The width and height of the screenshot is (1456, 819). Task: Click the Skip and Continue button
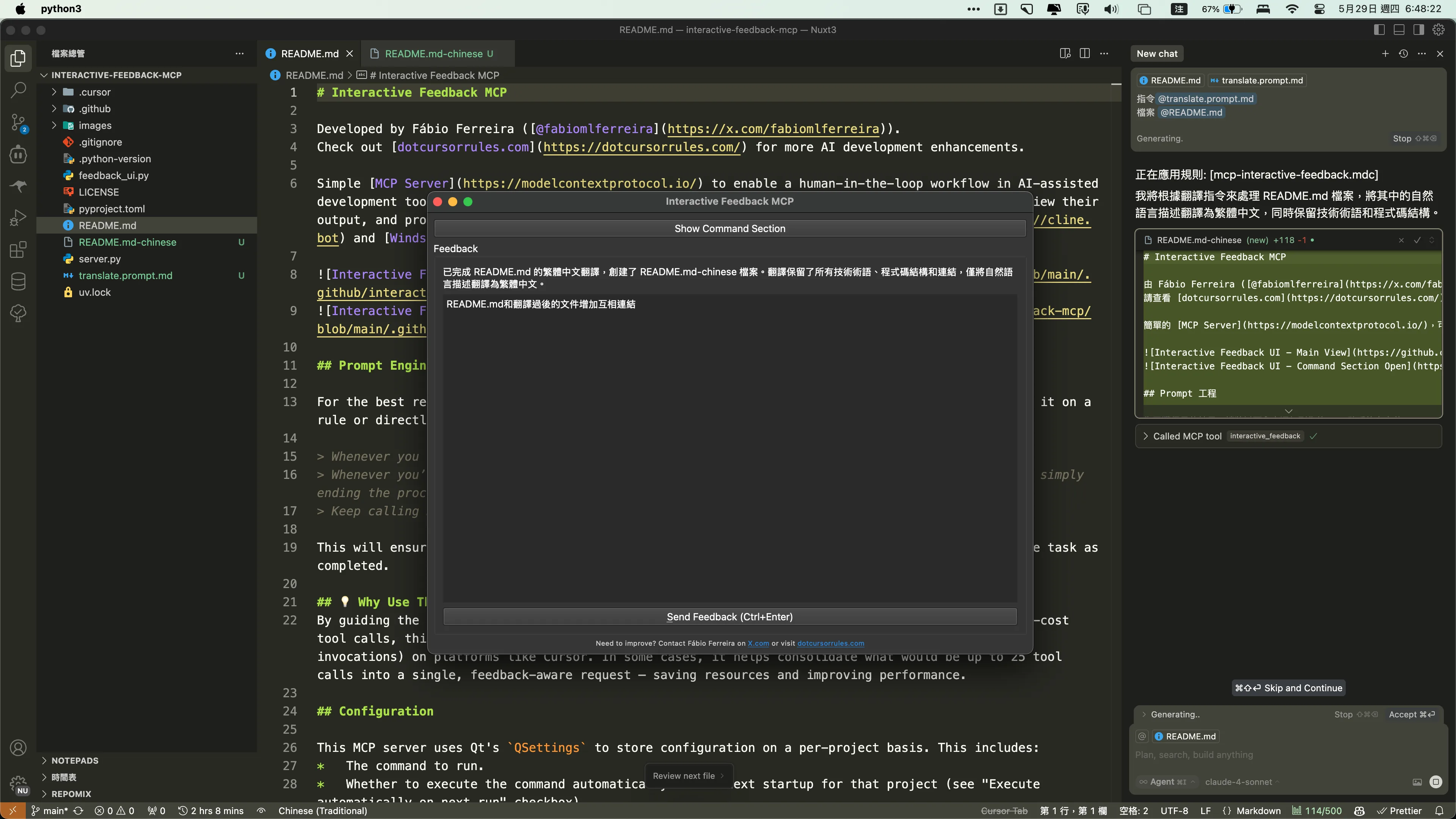tap(1288, 688)
